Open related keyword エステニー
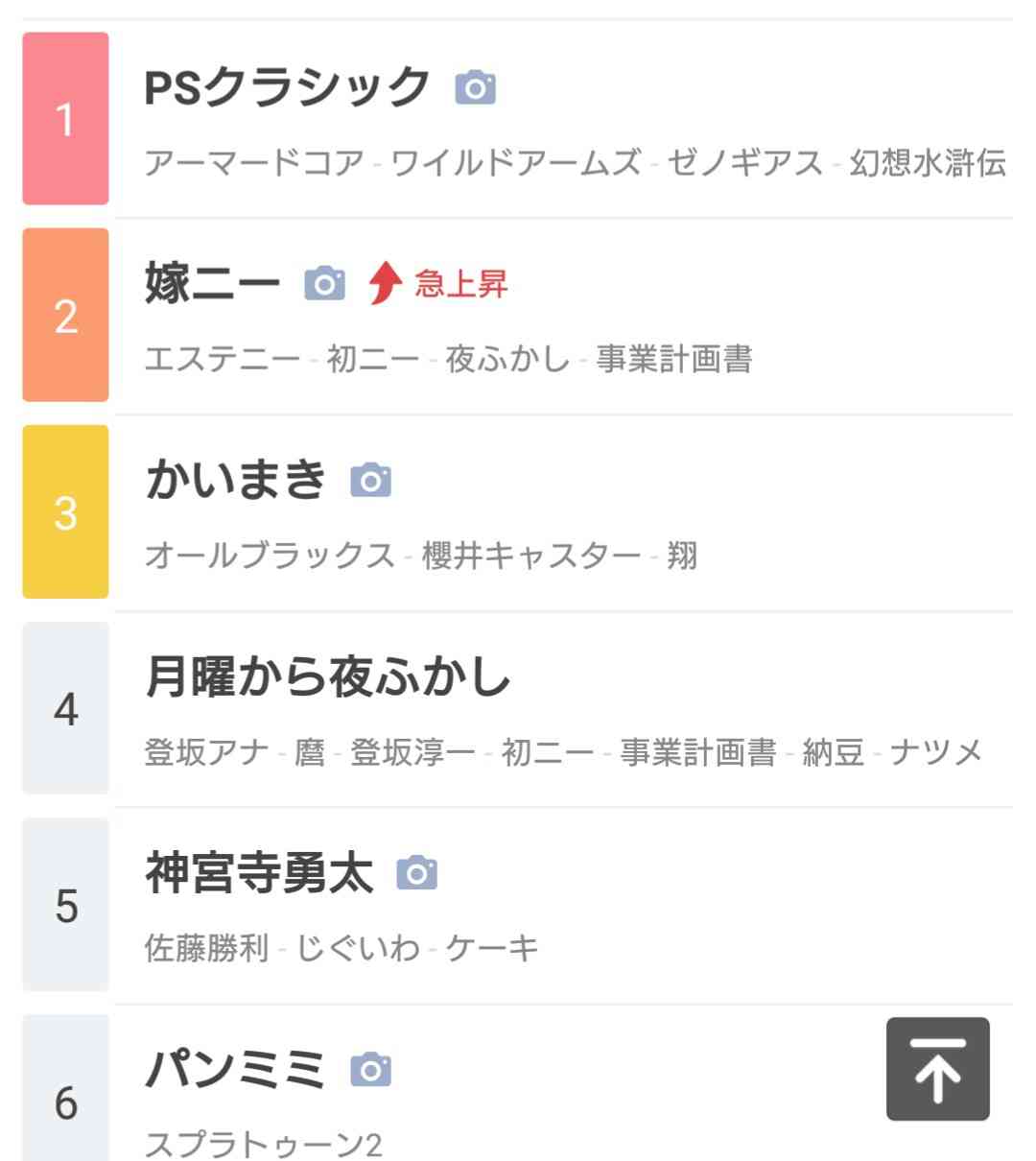Image resolution: width=1036 pixels, height=1161 pixels. (223, 359)
